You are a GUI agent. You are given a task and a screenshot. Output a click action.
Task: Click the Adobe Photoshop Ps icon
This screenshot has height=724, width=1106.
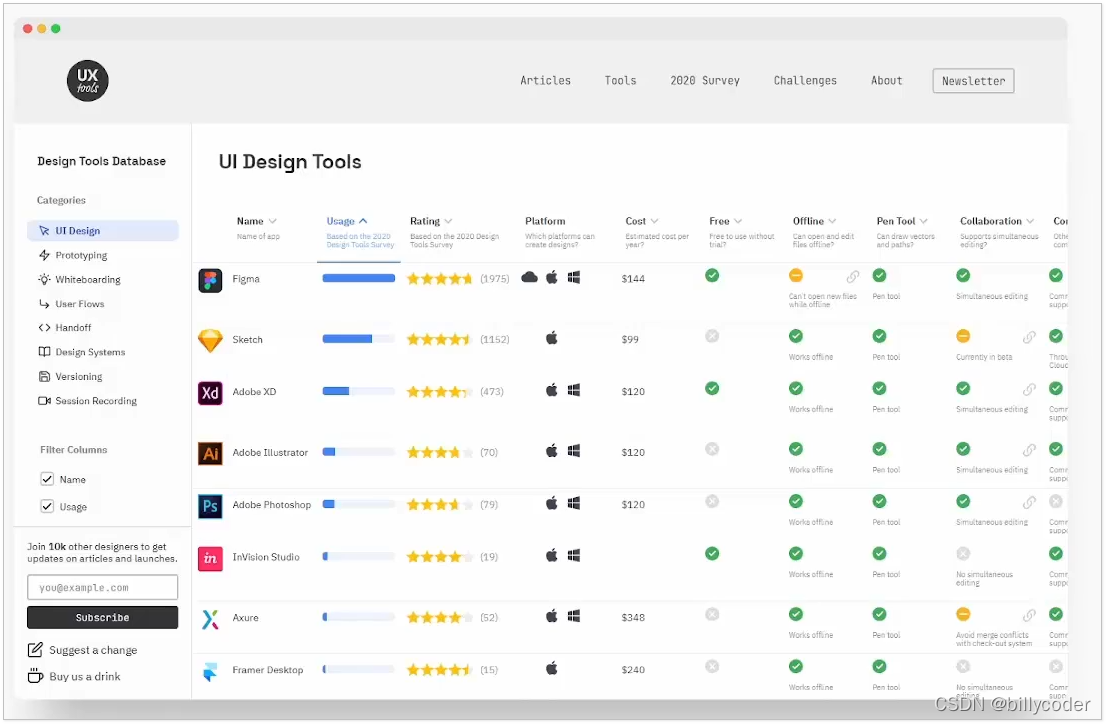210,506
